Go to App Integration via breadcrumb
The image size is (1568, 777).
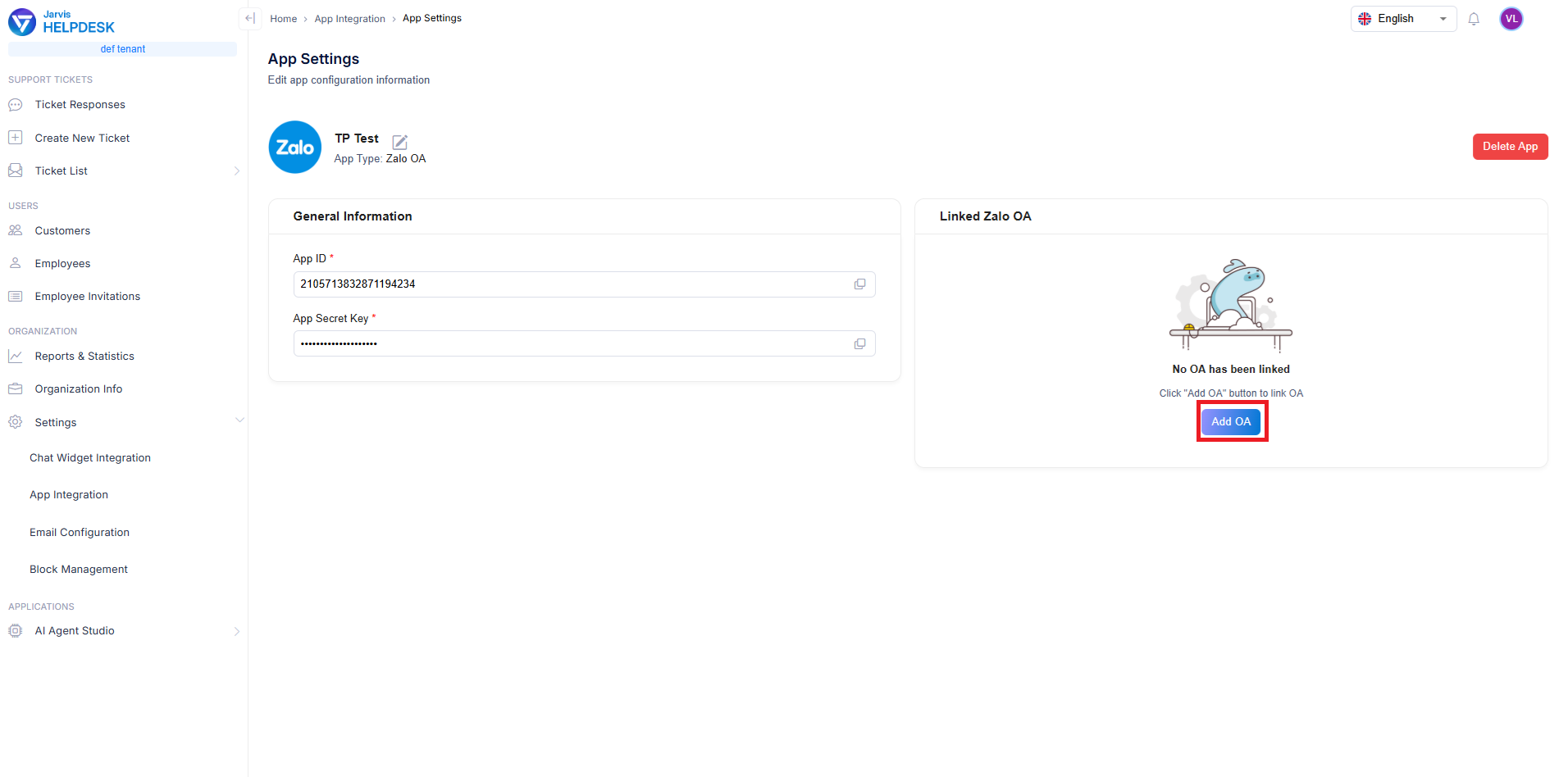pyautogui.click(x=349, y=19)
